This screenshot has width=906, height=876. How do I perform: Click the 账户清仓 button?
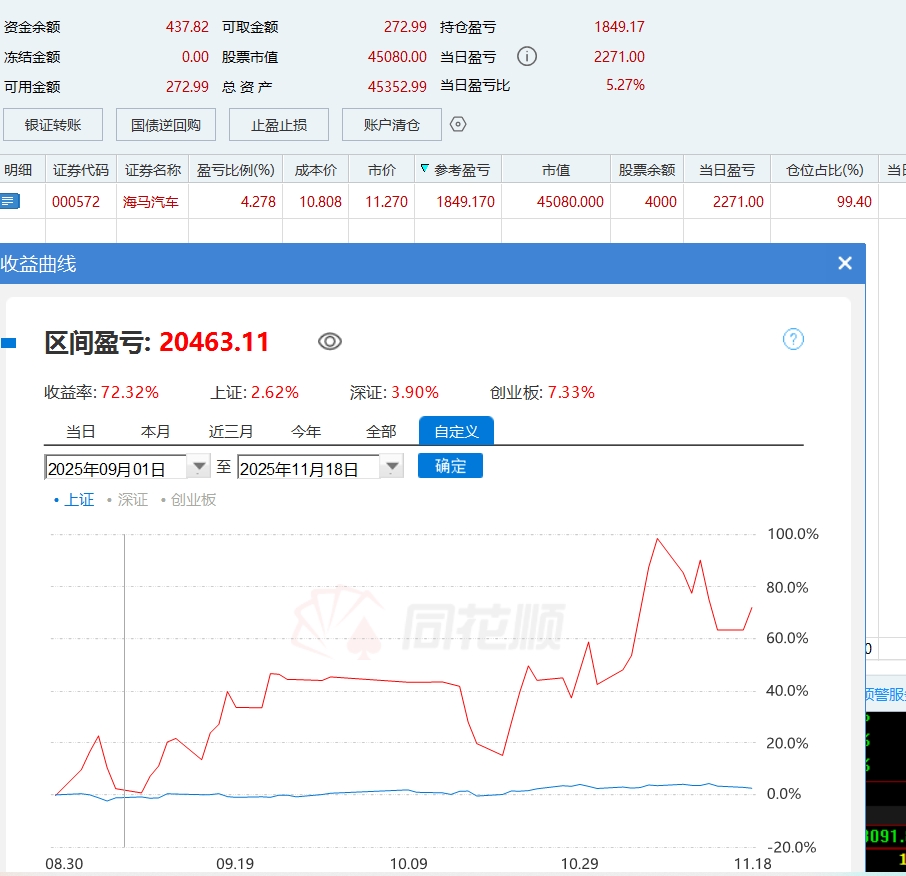pyautogui.click(x=392, y=124)
